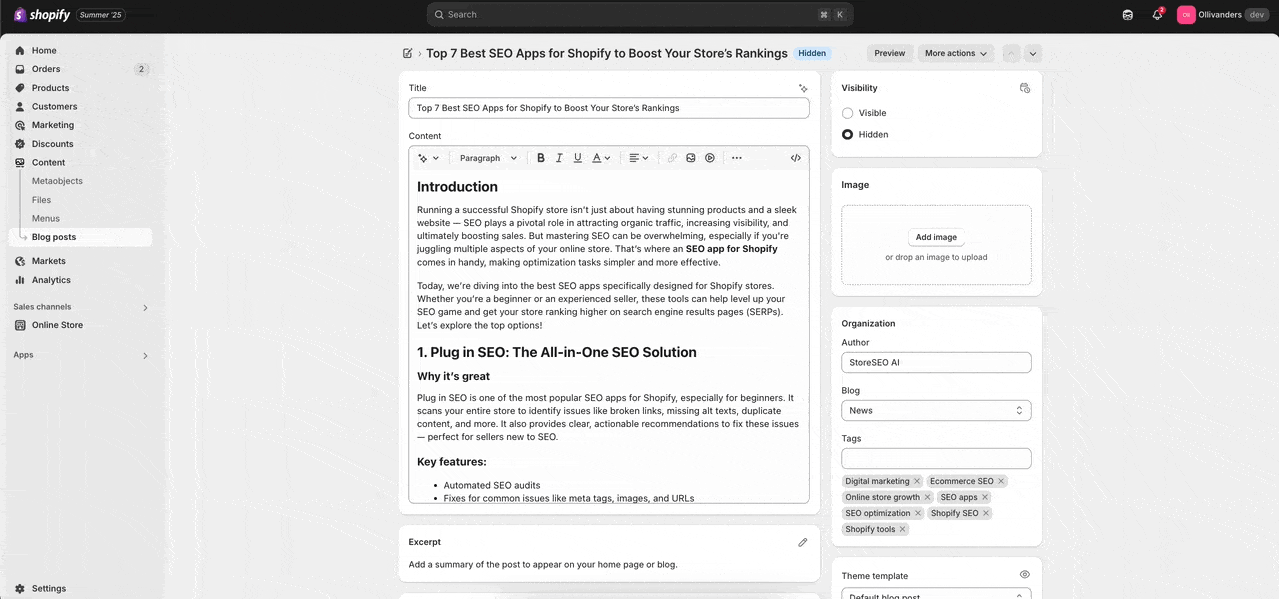Remove the Ecommerce SEO tag
The image size is (1279, 599).
point(1001,481)
